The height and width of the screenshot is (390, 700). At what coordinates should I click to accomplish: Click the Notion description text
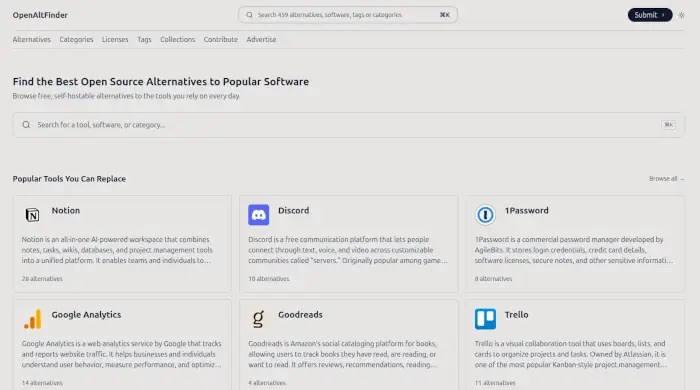click(x=117, y=250)
